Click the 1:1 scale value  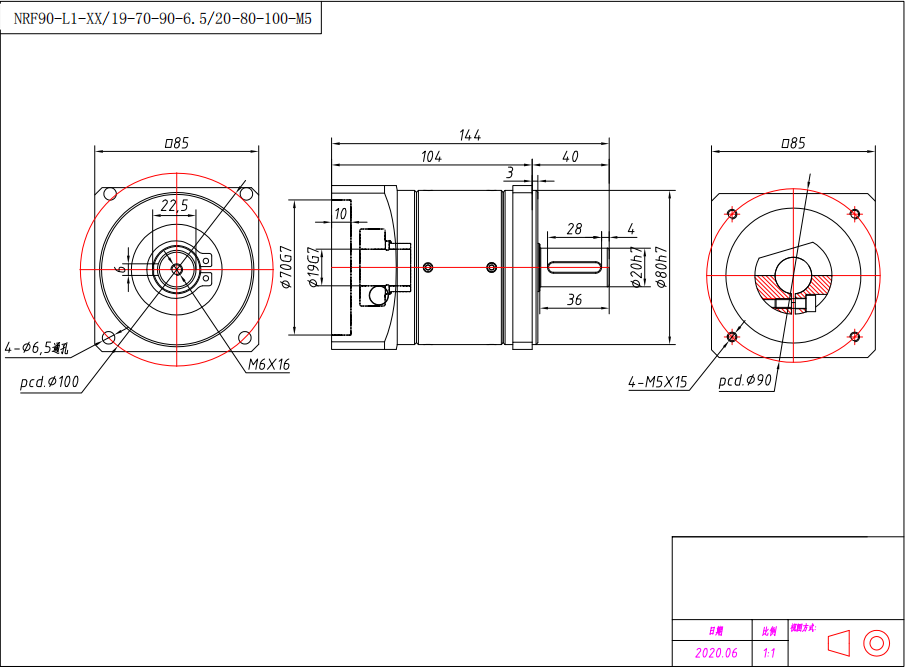click(x=769, y=653)
